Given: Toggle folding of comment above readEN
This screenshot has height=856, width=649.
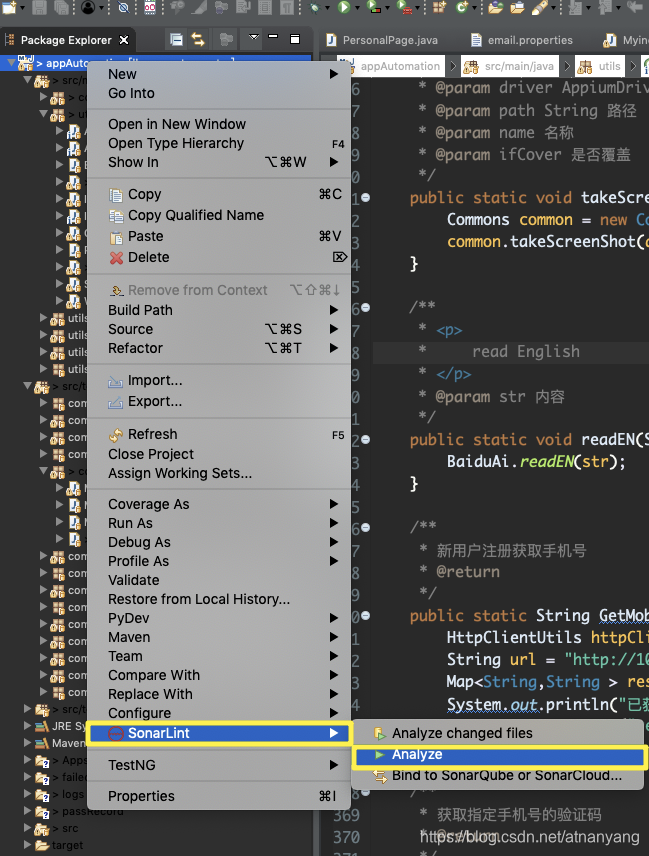Looking at the screenshot, I should pyautogui.click(x=366, y=308).
